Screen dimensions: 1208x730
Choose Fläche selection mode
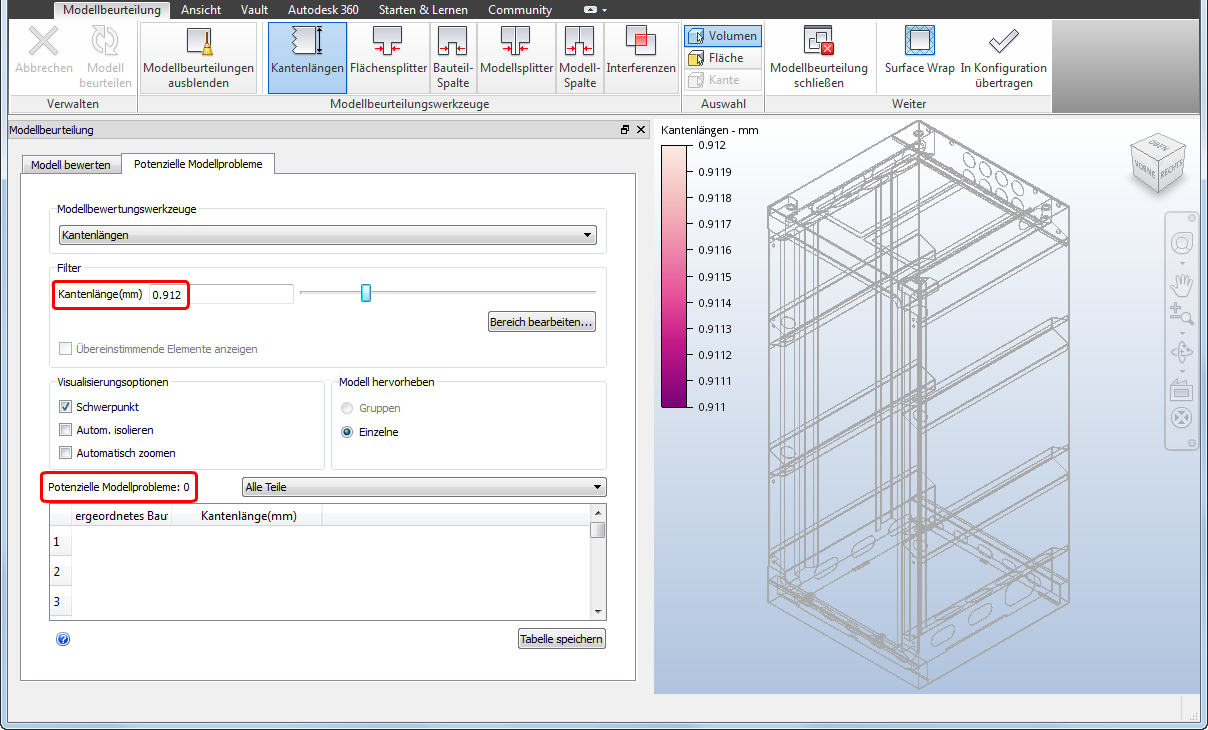pos(723,58)
